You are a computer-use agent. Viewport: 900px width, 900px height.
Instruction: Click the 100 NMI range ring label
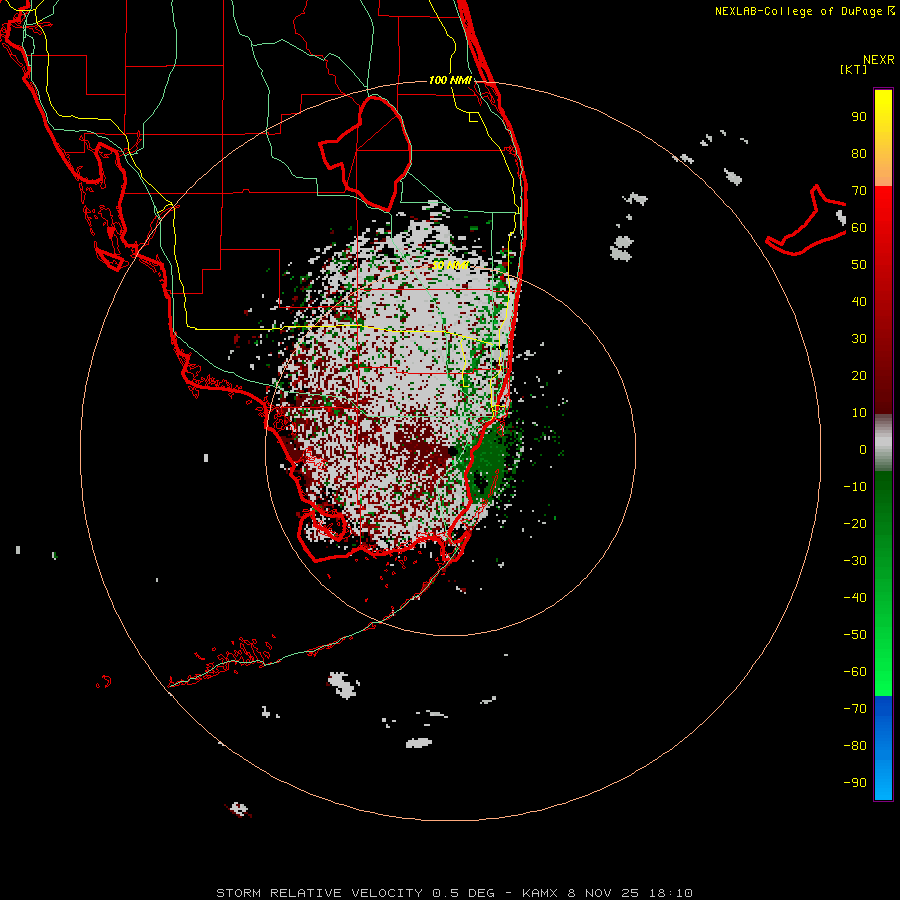tap(450, 80)
